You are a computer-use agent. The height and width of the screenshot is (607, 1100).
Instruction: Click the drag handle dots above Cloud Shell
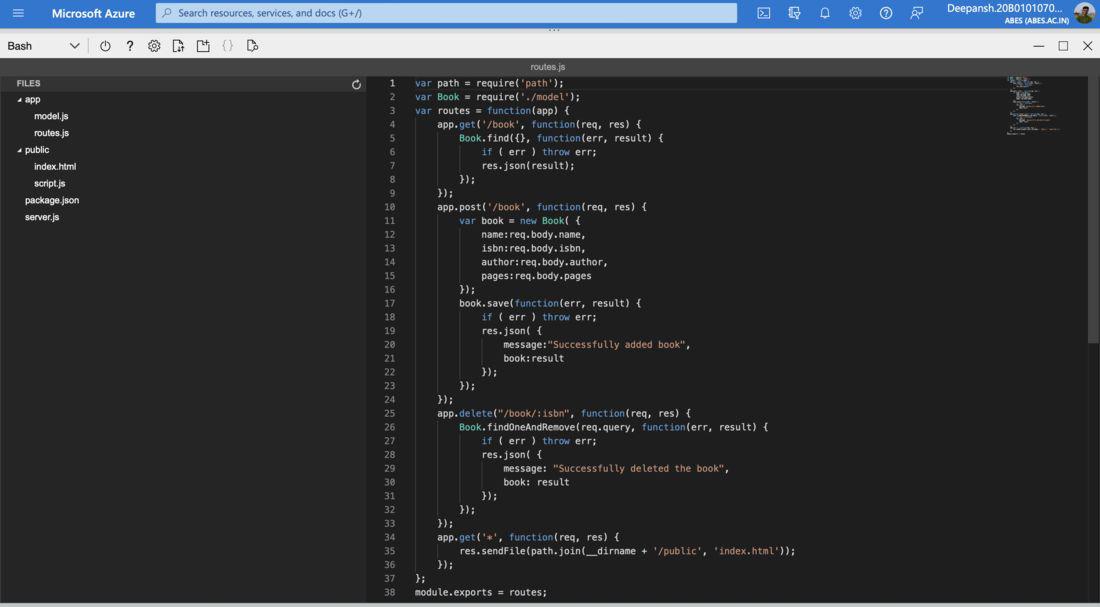pos(554,31)
